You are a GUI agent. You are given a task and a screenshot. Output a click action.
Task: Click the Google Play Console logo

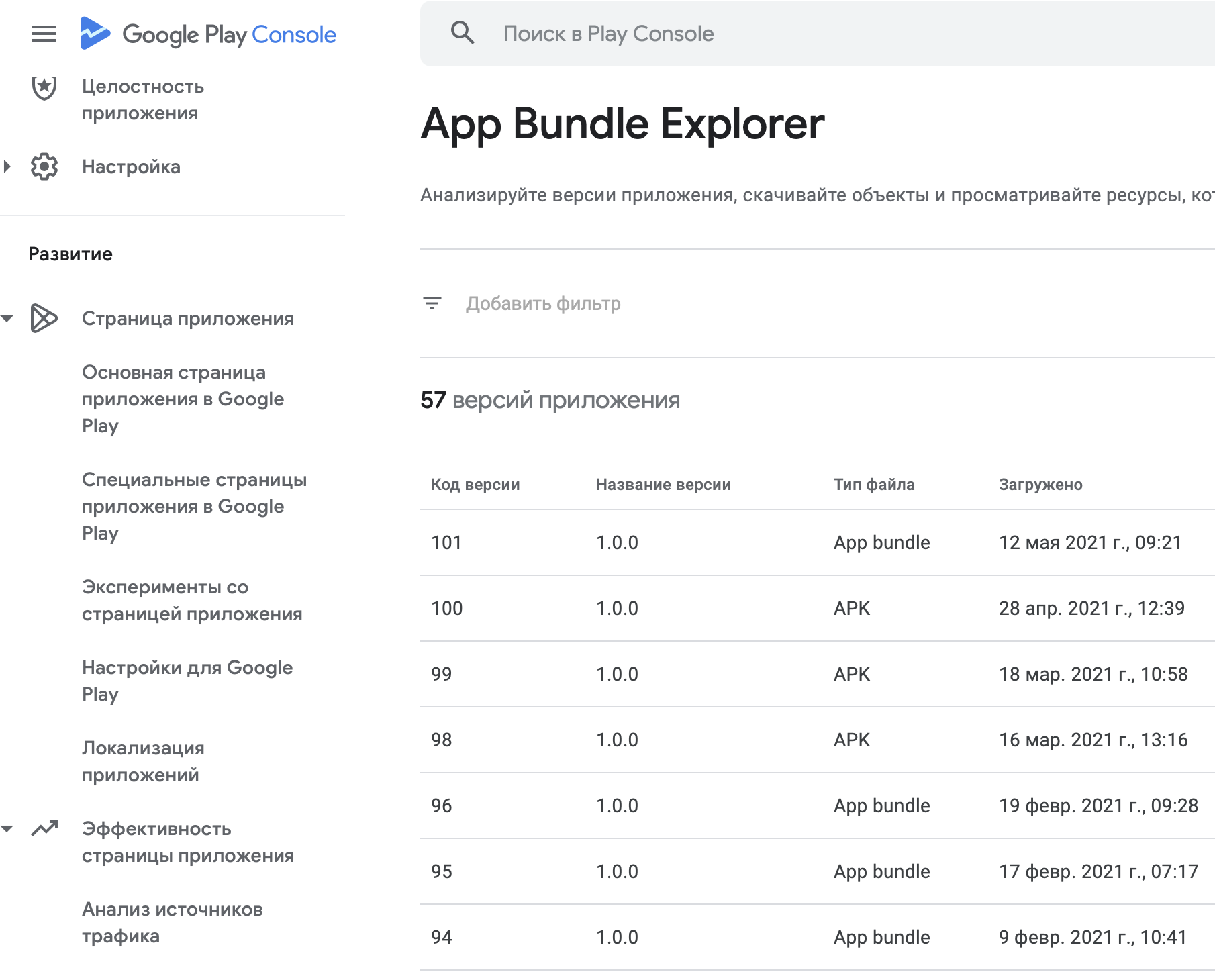point(208,34)
